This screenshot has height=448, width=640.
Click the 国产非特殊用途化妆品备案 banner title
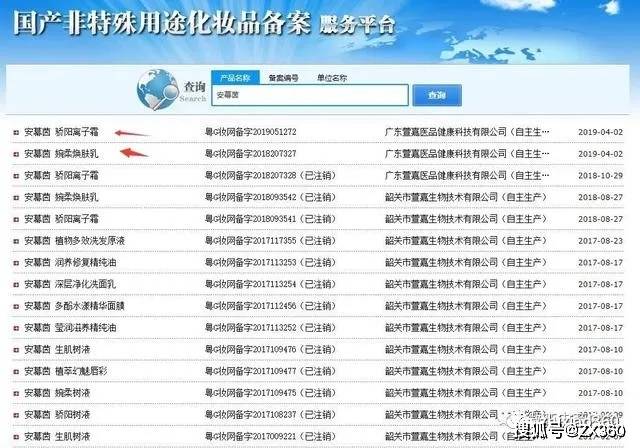tap(162, 23)
